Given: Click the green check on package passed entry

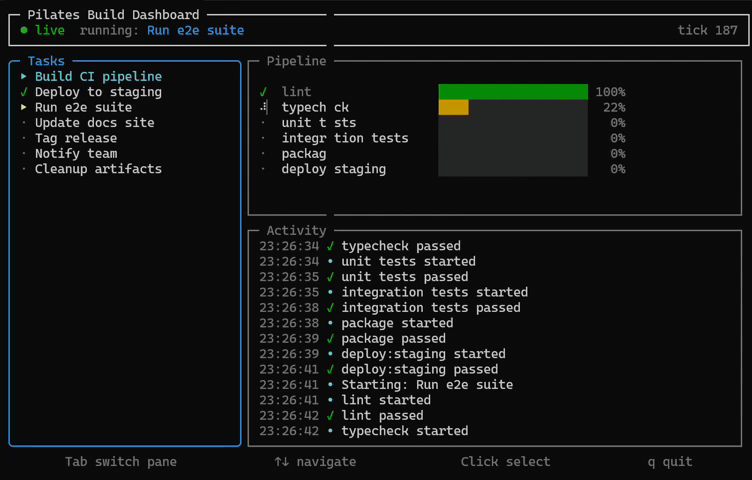Looking at the screenshot, I should coord(330,338).
